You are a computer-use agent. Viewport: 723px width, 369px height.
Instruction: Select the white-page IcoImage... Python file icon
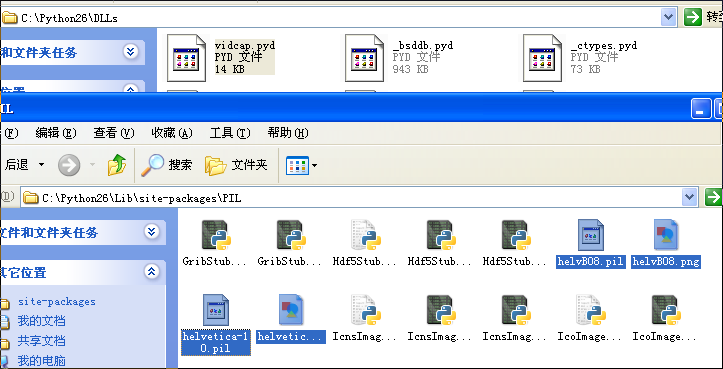pos(591,310)
